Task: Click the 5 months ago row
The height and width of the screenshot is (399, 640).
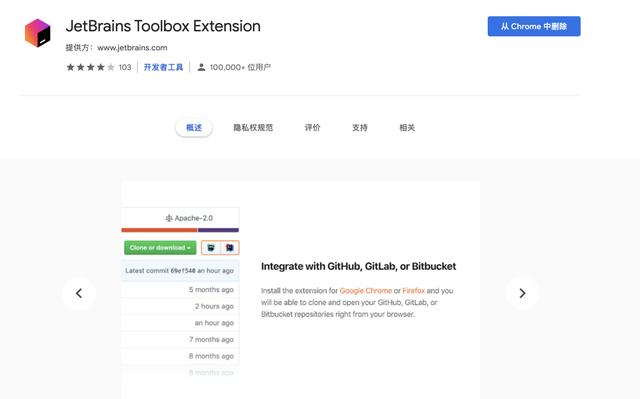Action: 180,290
